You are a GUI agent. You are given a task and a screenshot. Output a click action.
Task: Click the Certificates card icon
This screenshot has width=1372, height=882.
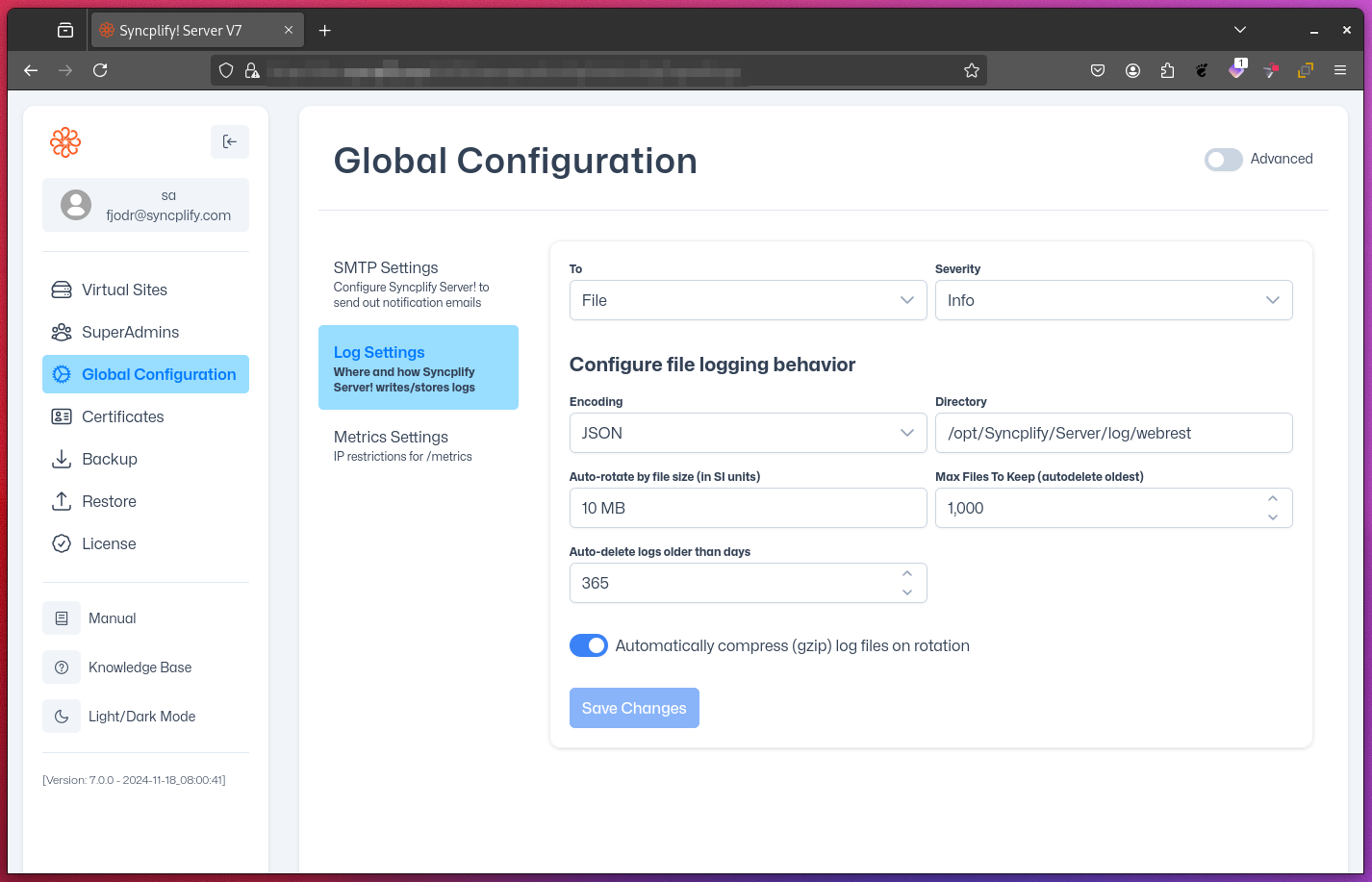(x=62, y=416)
